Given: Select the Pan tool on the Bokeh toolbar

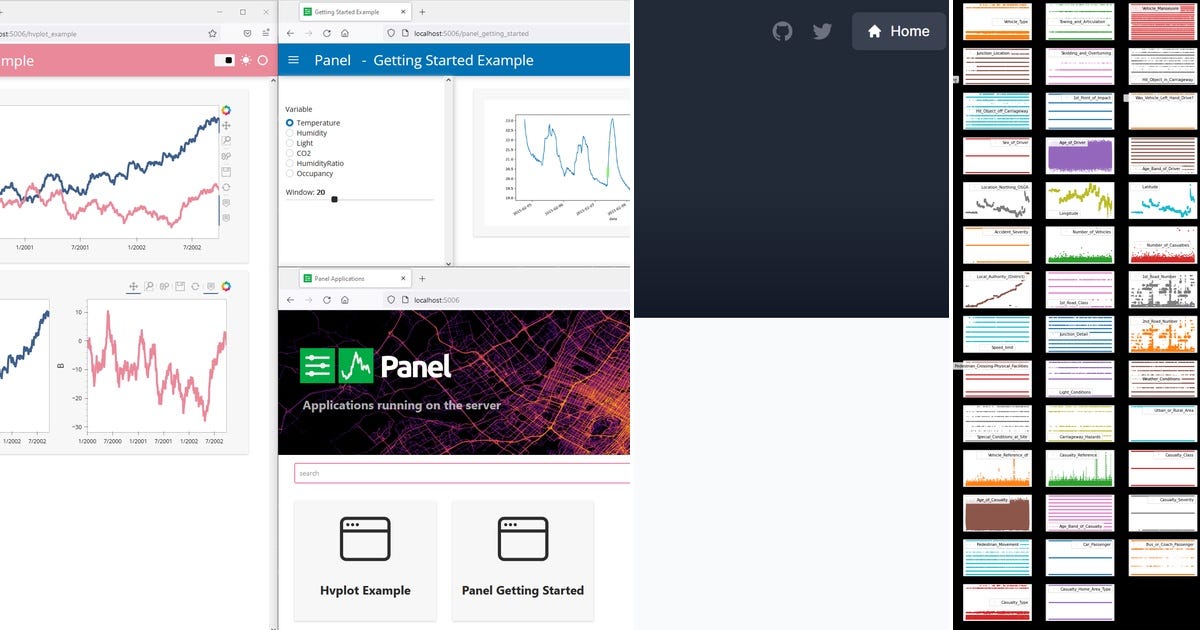Looking at the screenshot, I should coord(226,125).
